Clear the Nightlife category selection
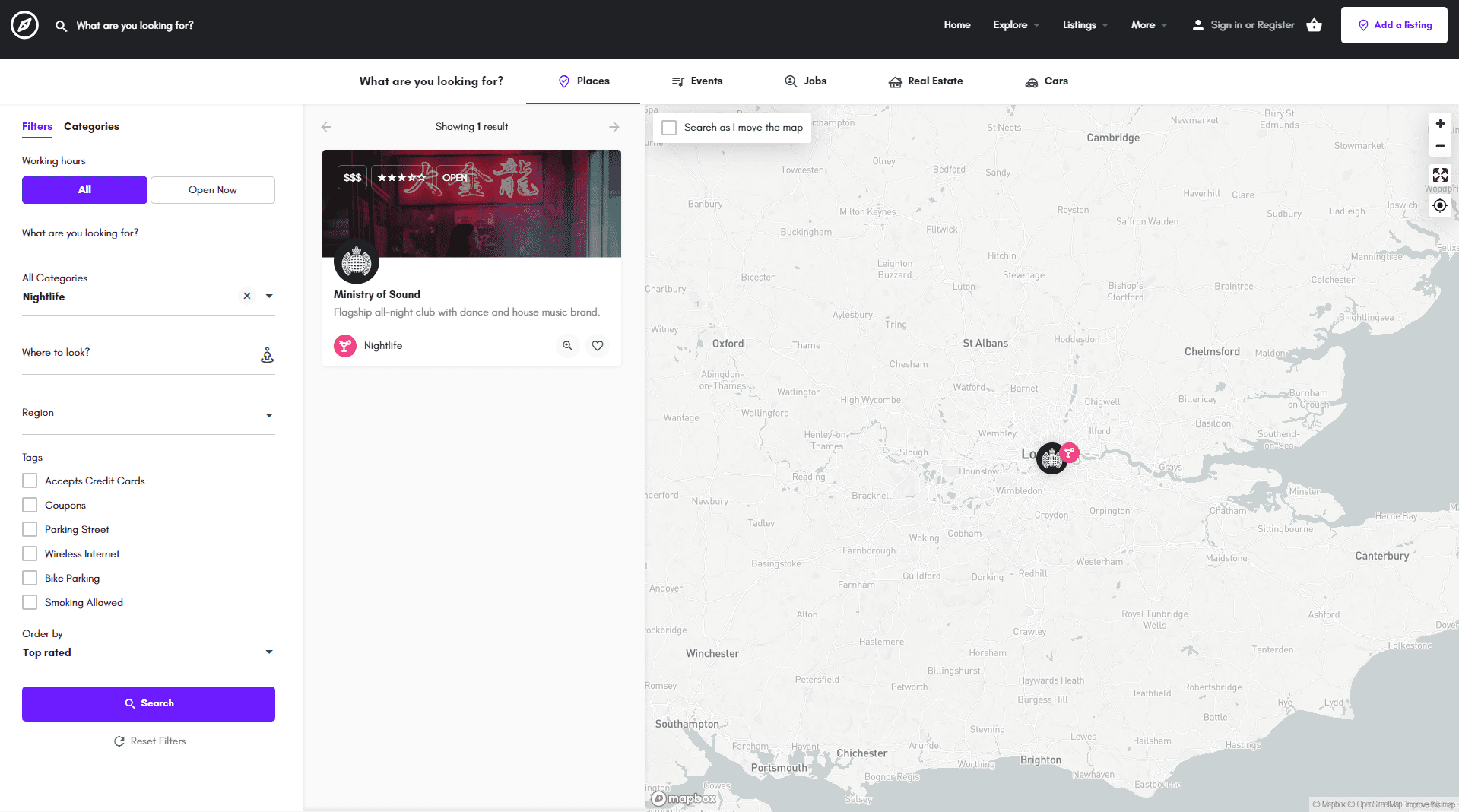The image size is (1459, 812). click(x=247, y=297)
